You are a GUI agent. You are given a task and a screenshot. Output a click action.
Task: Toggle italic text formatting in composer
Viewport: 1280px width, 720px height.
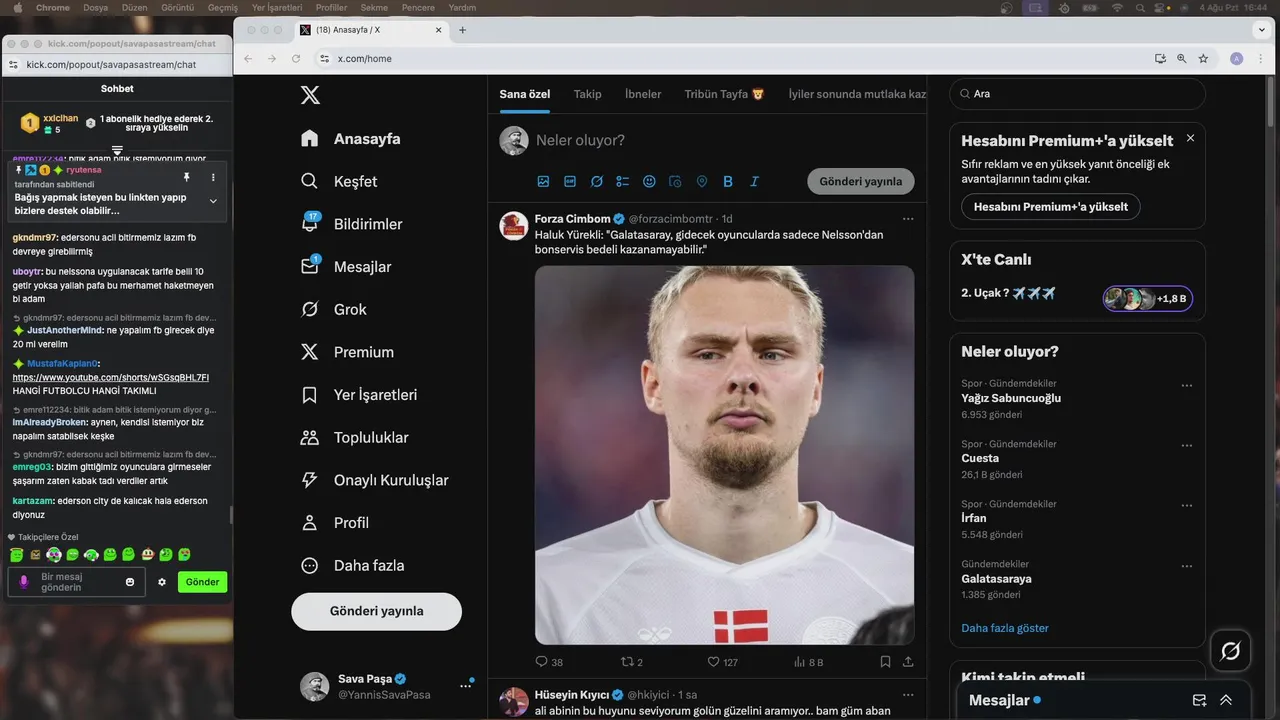tap(754, 181)
